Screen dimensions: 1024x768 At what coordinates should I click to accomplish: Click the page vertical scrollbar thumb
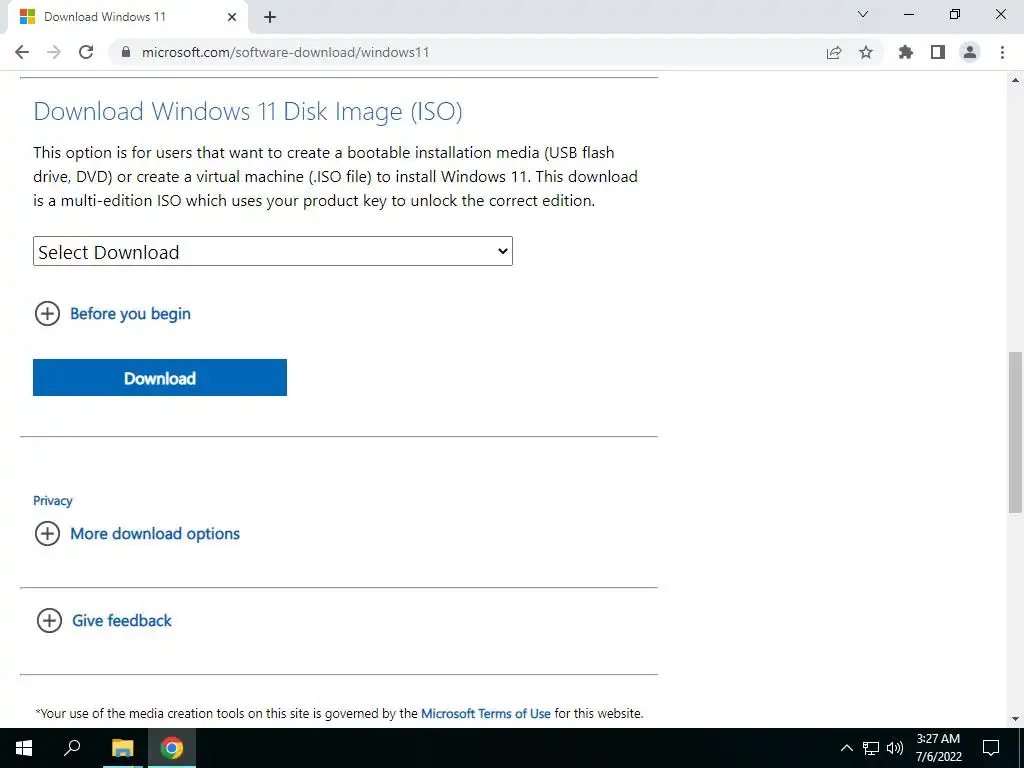(x=1015, y=432)
